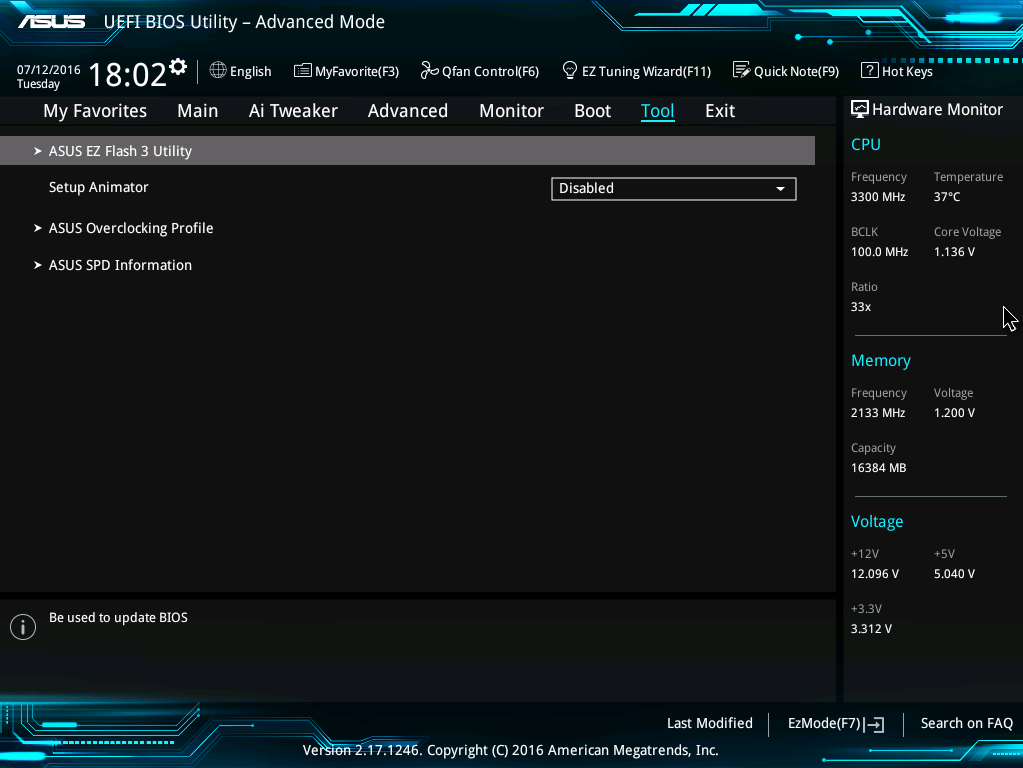Launch the EZ Tuning Wizard
Viewport: 1023px width, 768px height.
tap(636, 71)
